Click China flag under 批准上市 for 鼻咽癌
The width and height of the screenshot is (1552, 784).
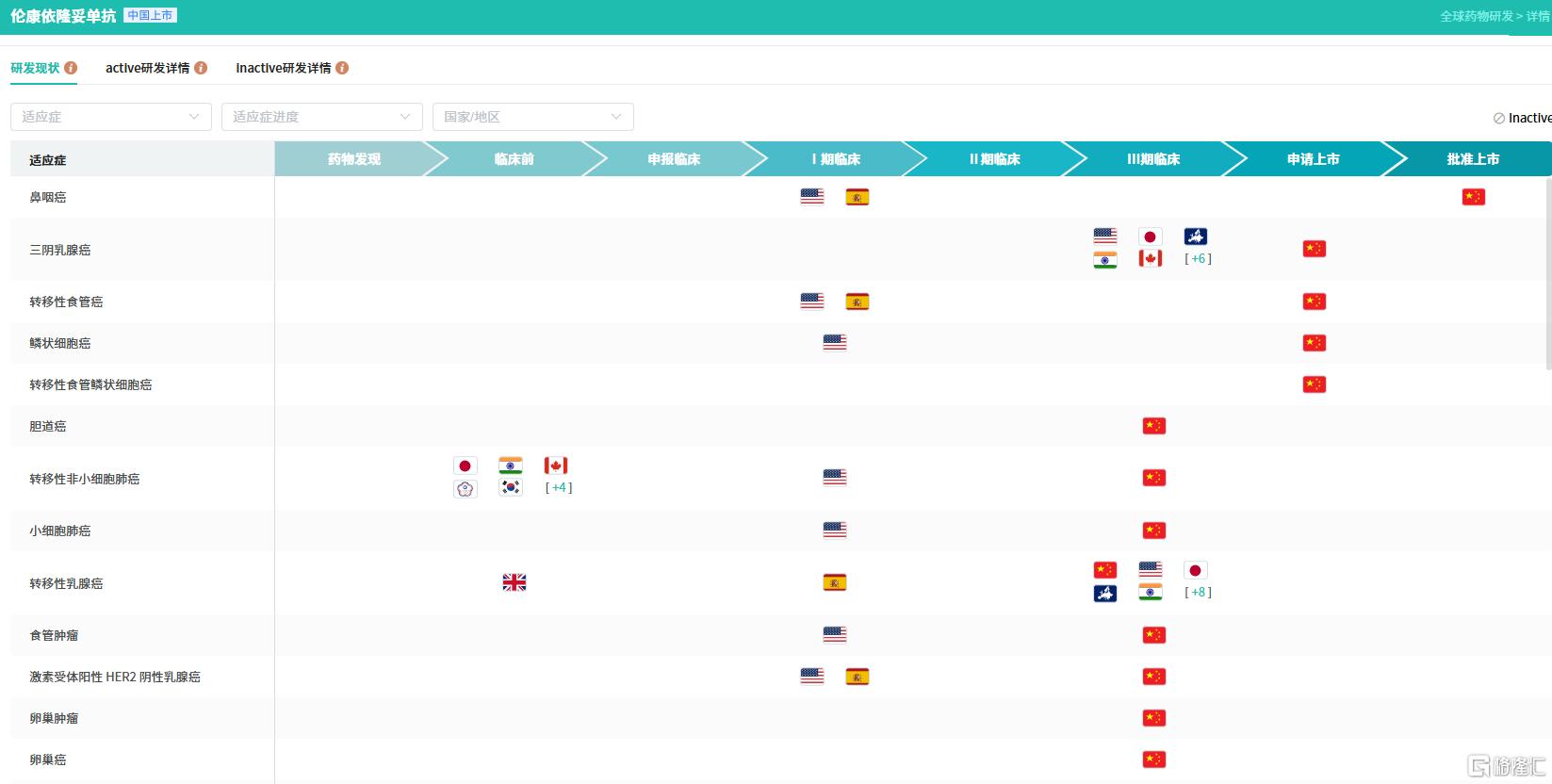(1473, 197)
